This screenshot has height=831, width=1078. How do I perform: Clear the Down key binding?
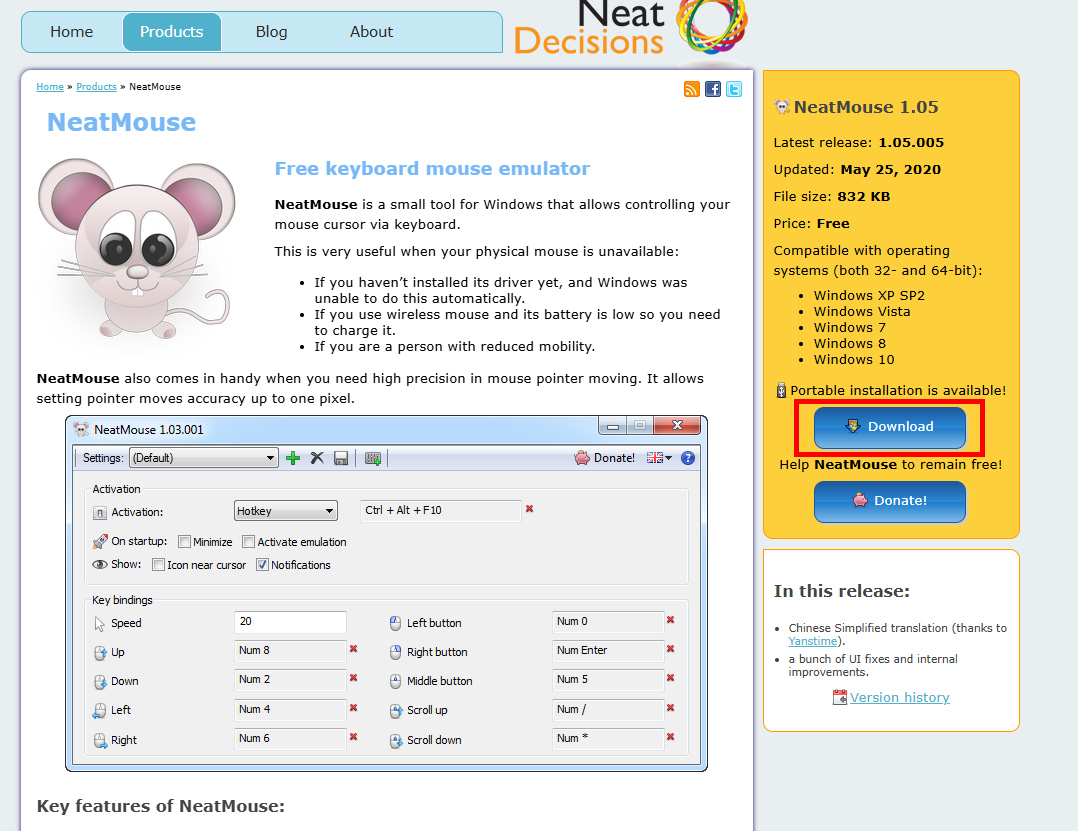tap(353, 678)
